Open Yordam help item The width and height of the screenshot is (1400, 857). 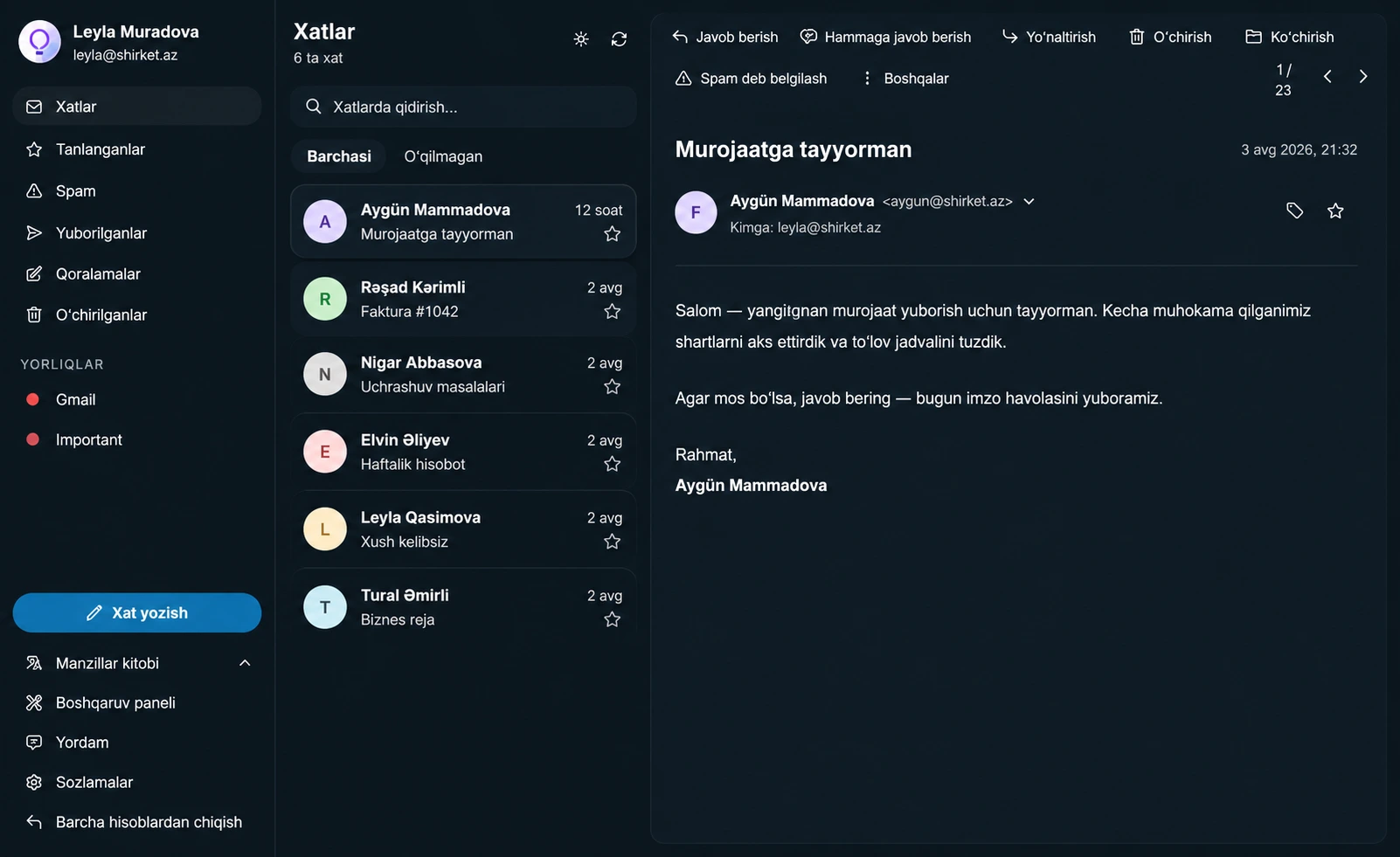point(137,743)
